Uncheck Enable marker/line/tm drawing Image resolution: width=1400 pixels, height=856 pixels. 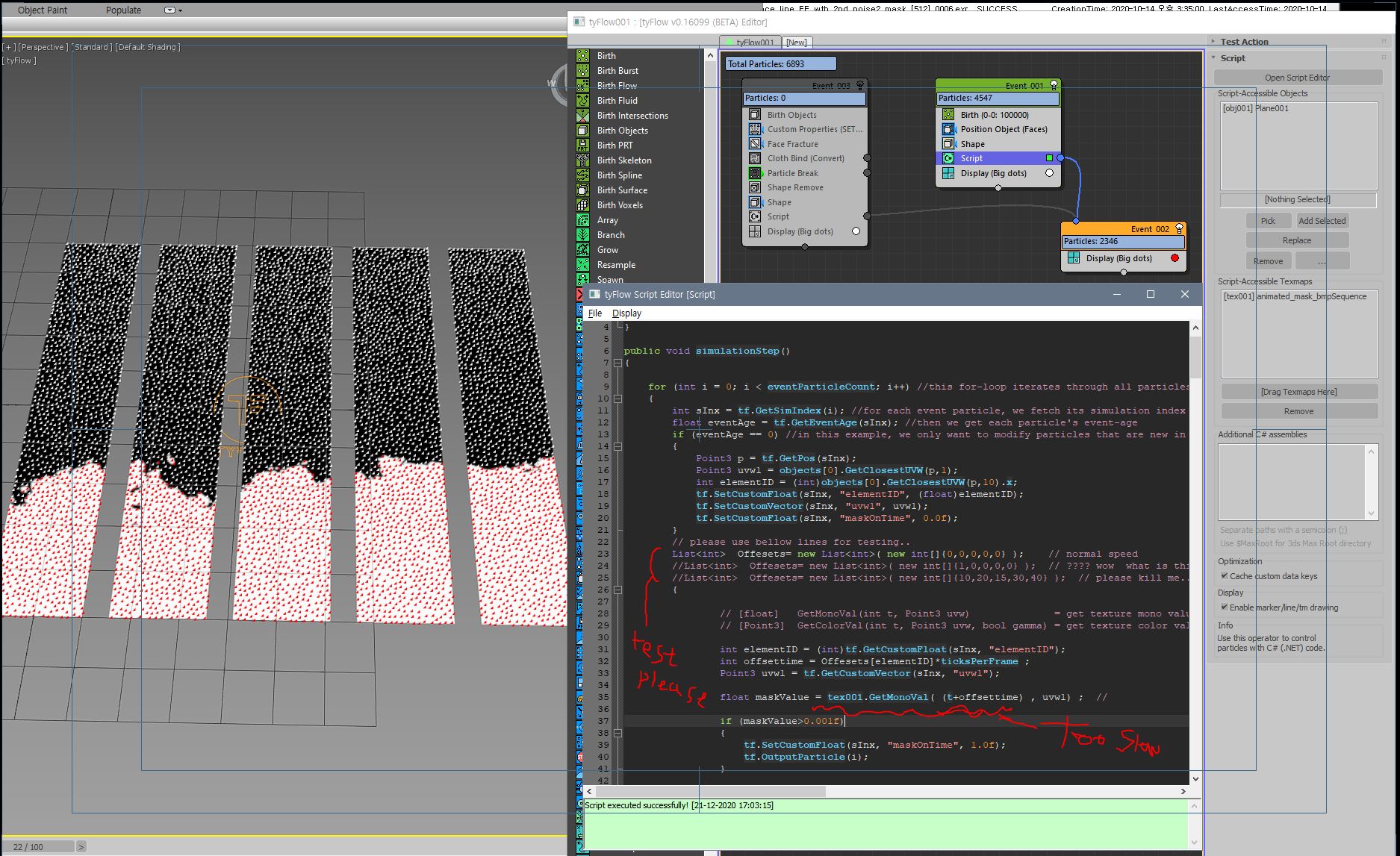(1225, 607)
